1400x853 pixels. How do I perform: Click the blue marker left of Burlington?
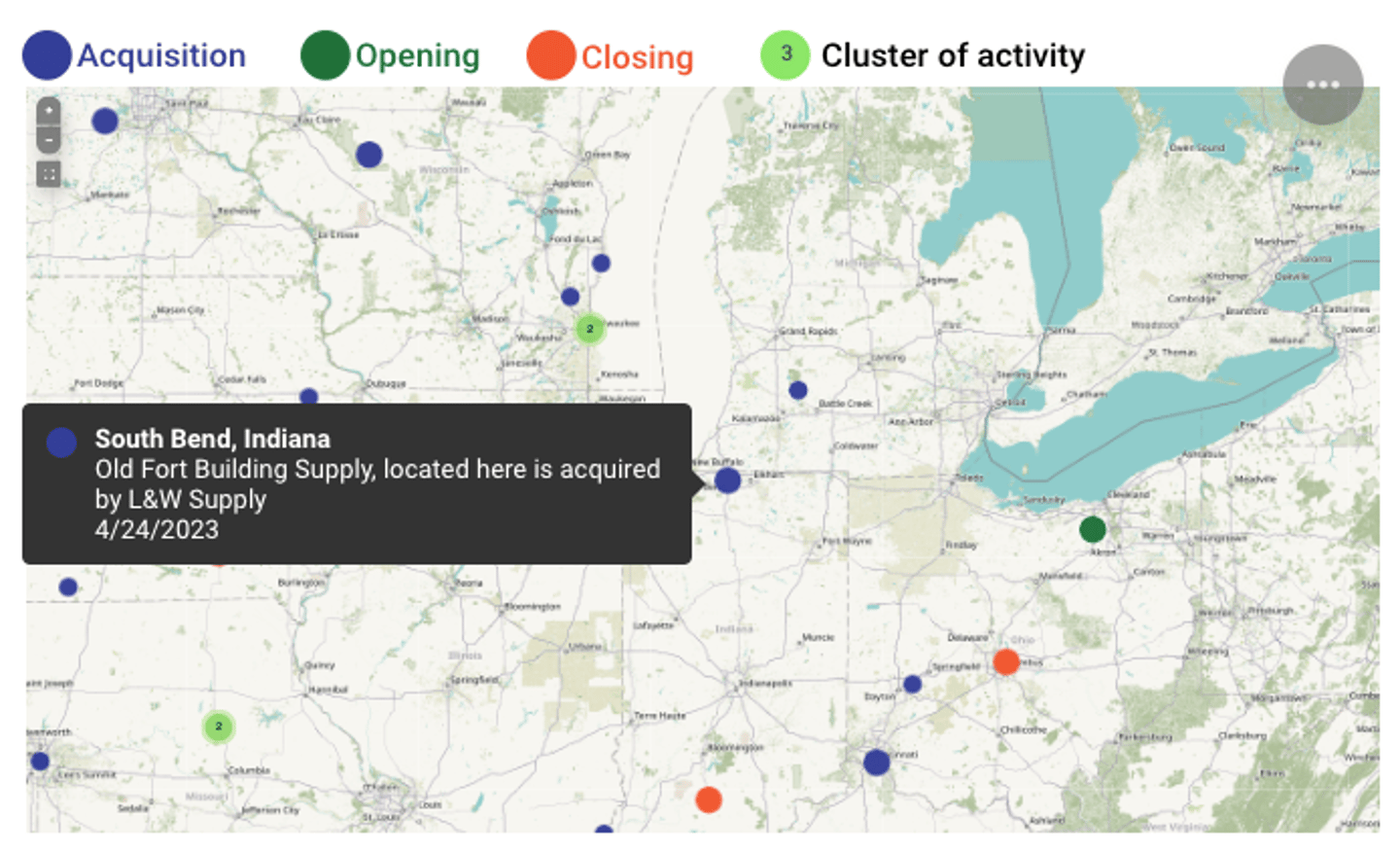[68, 586]
